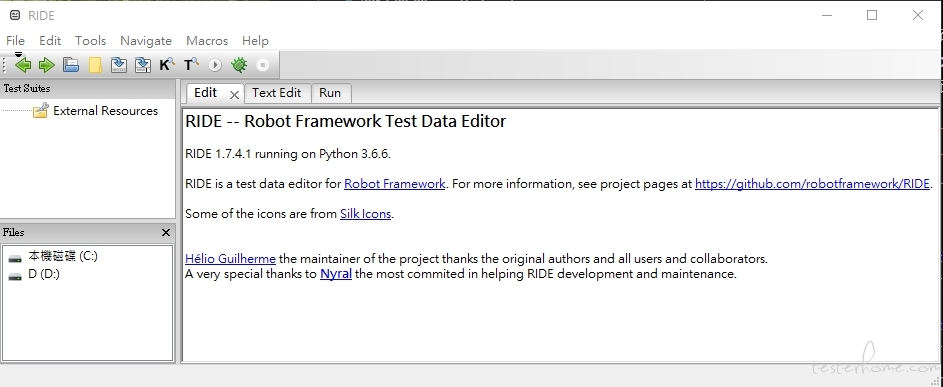Click the green Go Forward arrow
The image size is (943, 387).
coord(46,65)
